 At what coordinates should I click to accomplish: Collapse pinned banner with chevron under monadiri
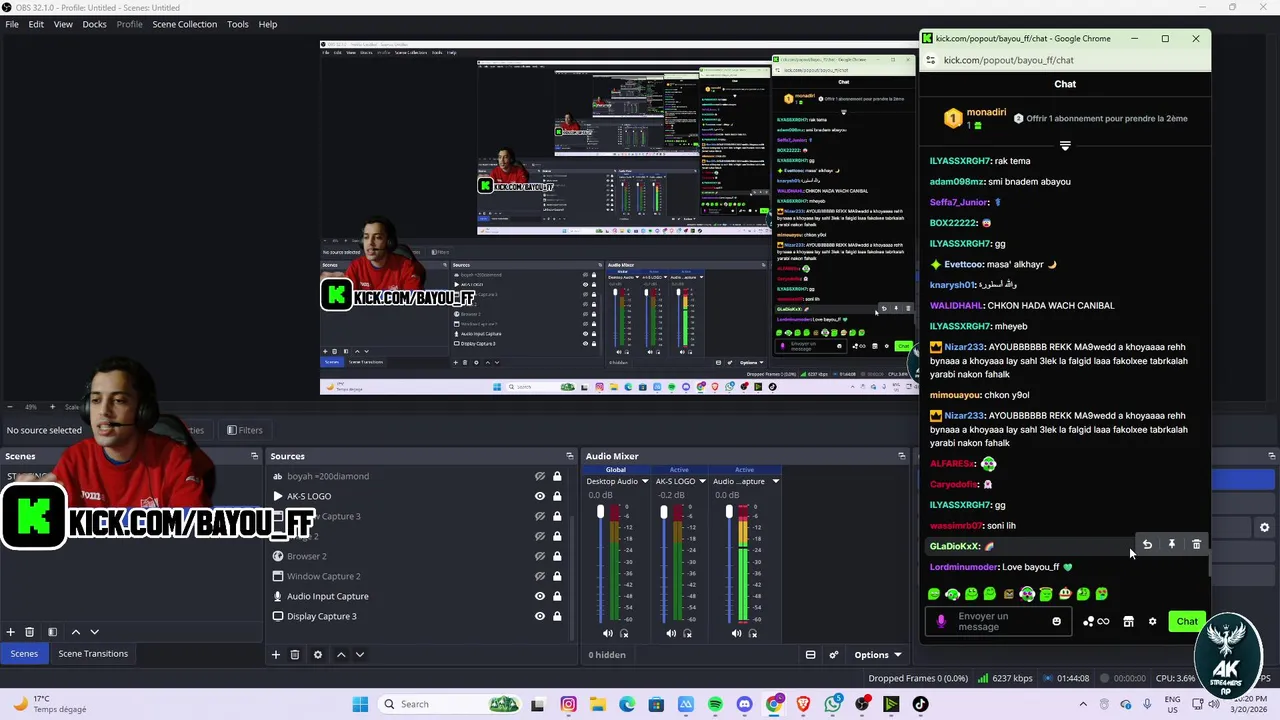pyautogui.click(x=1065, y=146)
